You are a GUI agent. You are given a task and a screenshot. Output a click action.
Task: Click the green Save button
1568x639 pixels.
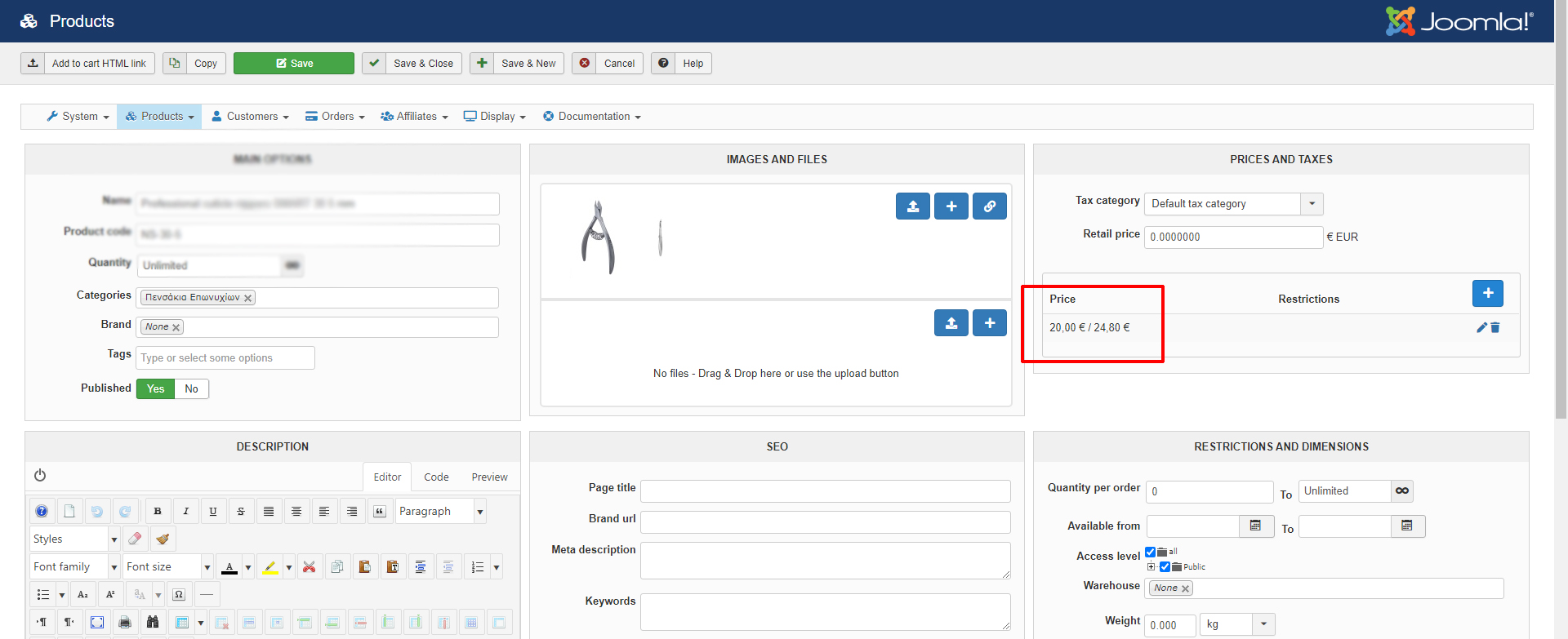294,64
